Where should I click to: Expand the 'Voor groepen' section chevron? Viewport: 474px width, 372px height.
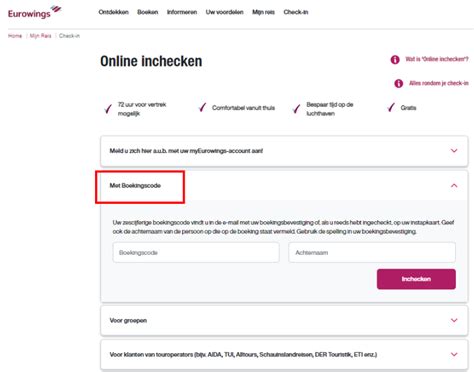tap(454, 320)
